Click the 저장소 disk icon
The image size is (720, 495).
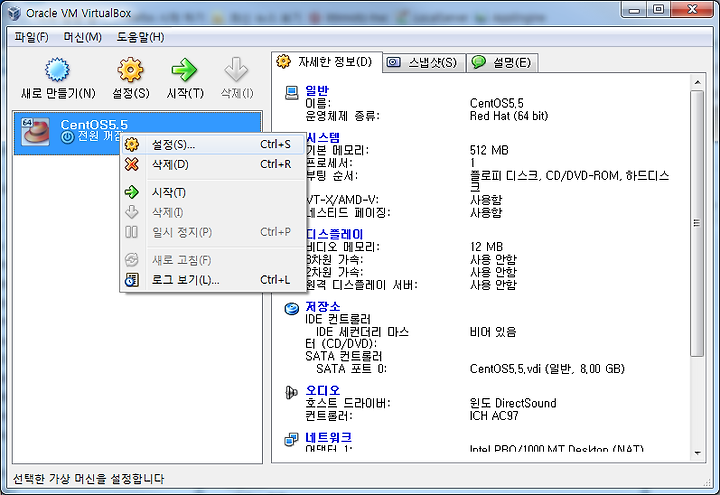click(x=292, y=309)
